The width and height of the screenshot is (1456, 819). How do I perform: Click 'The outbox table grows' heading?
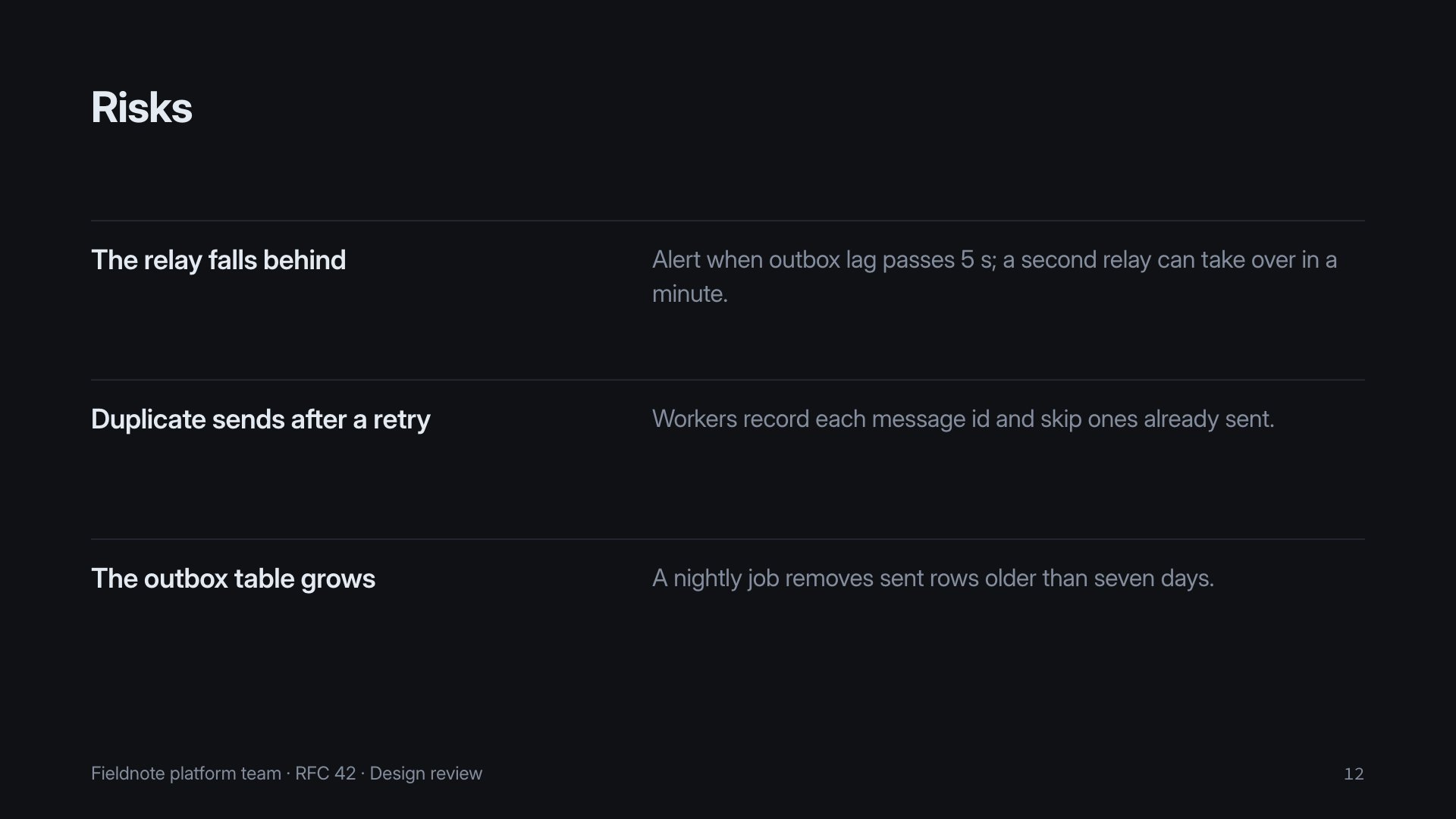tap(233, 579)
